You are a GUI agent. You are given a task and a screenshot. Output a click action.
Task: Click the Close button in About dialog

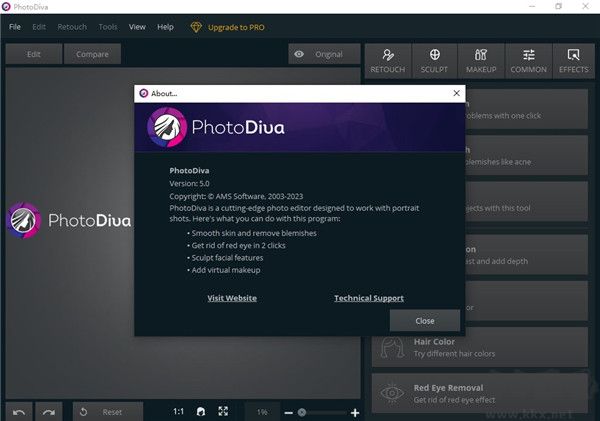[x=425, y=320]
